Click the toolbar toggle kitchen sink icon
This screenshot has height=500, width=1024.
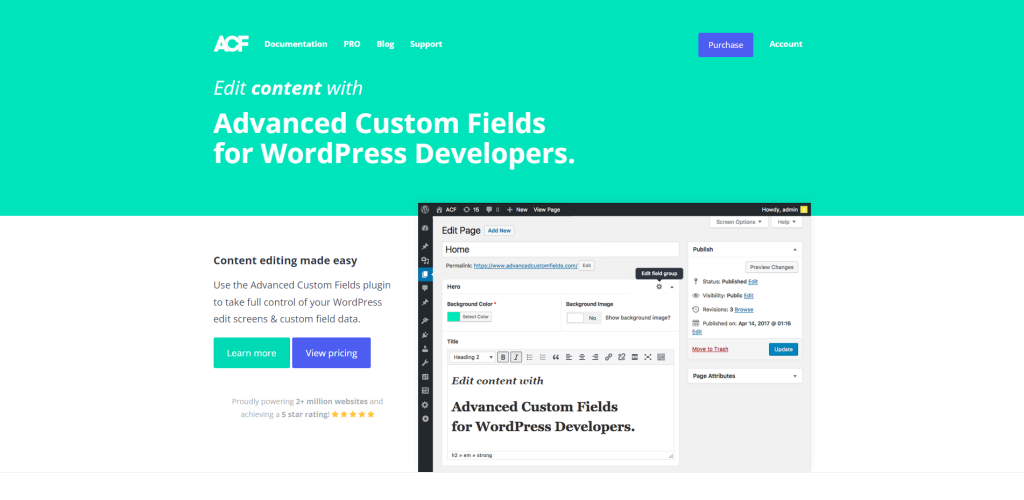(x=661, y=357)
